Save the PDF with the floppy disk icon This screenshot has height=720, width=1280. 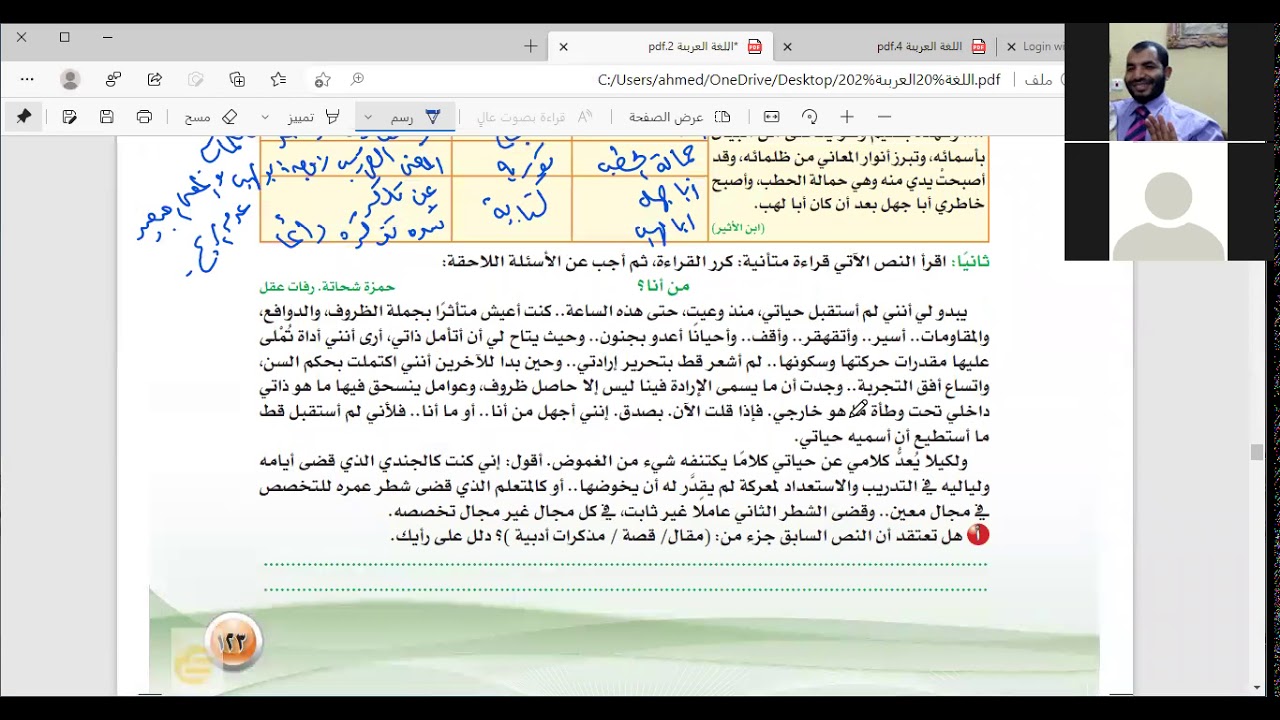pos(107,117)
